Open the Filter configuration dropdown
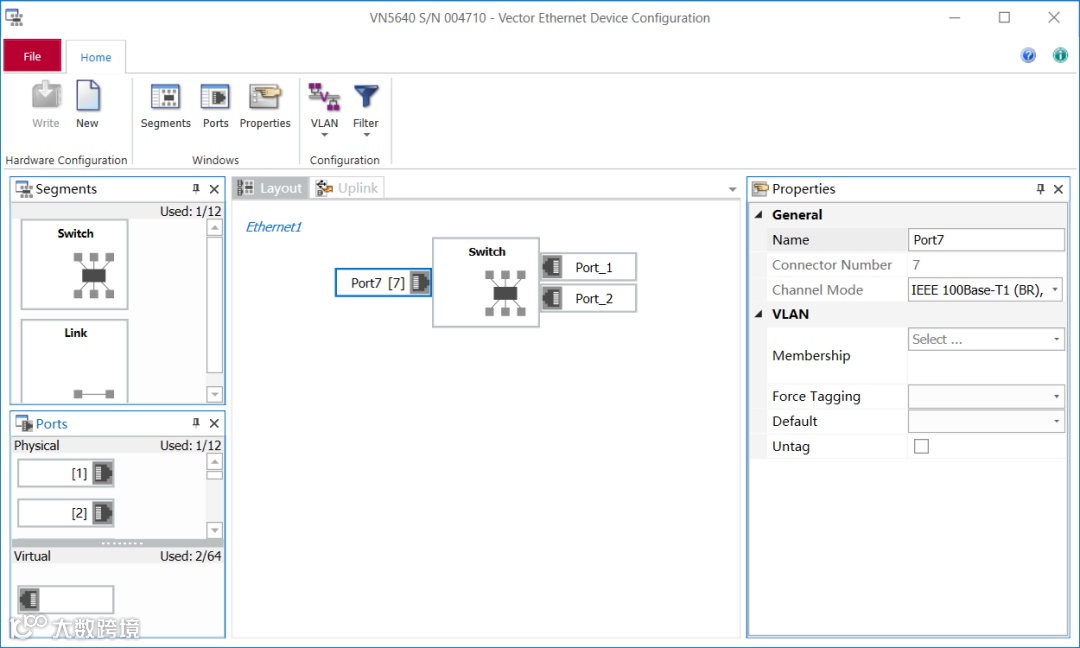The width and height of the screenshot is (1080, 648). (366, 109)
